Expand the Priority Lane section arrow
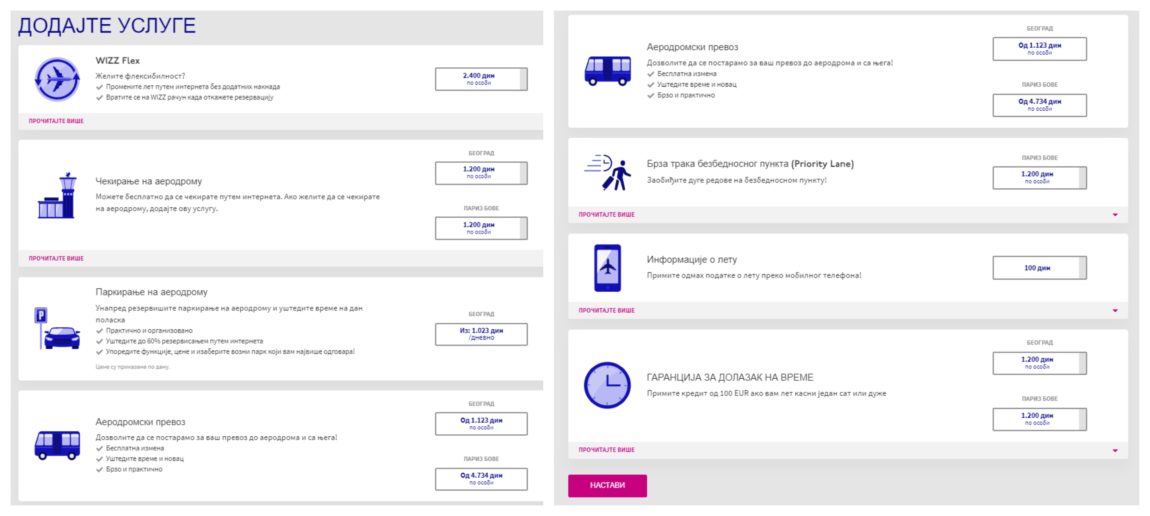Image resolution: width=1150 pixels, height=516 pixels. point(1115,215)
